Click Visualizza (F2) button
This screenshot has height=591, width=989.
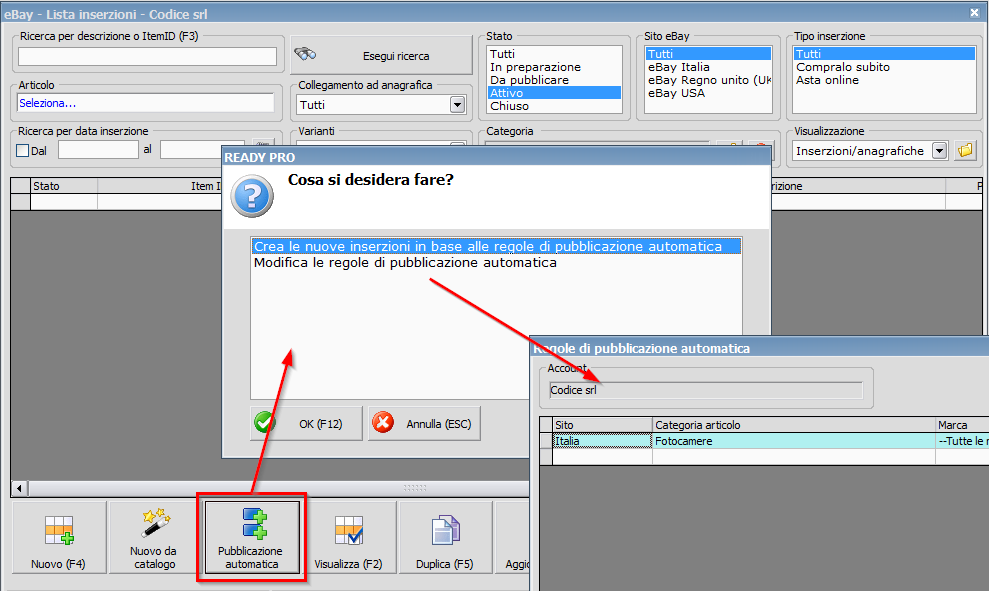pyautogui.click(x=348, y=537)
